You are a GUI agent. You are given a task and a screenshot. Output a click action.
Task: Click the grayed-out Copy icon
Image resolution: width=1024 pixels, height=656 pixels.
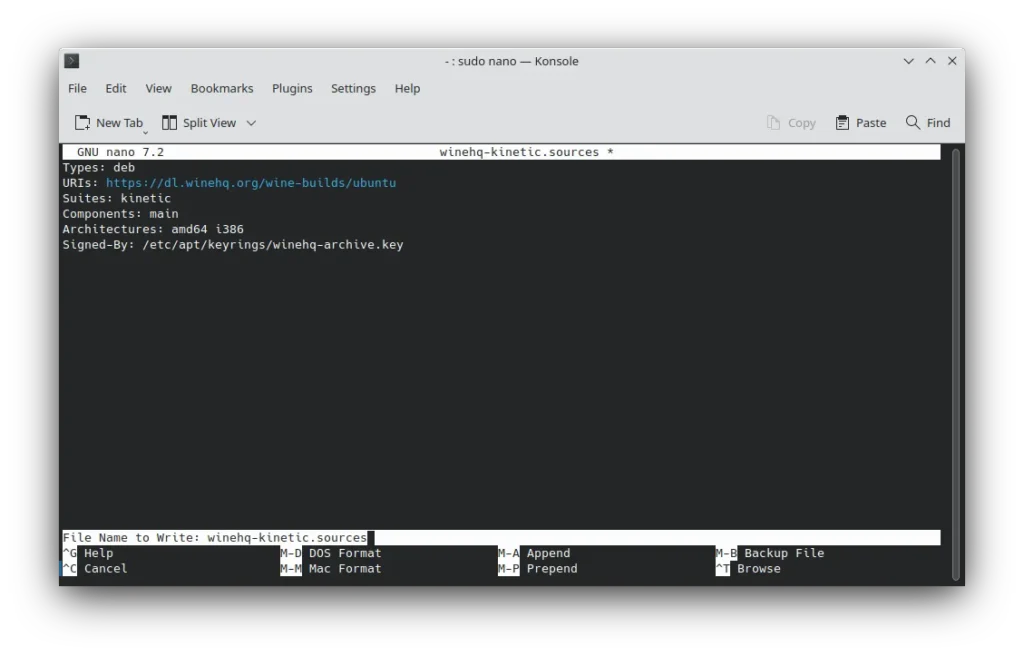(x=773, y=123)
